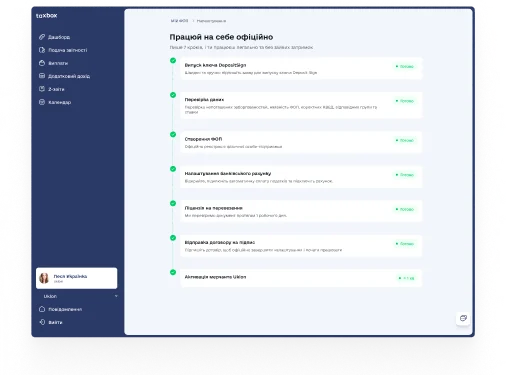Click Готово badge on DepositSign step
Viewport: 507px width, 375px height.
click(405, 66)
